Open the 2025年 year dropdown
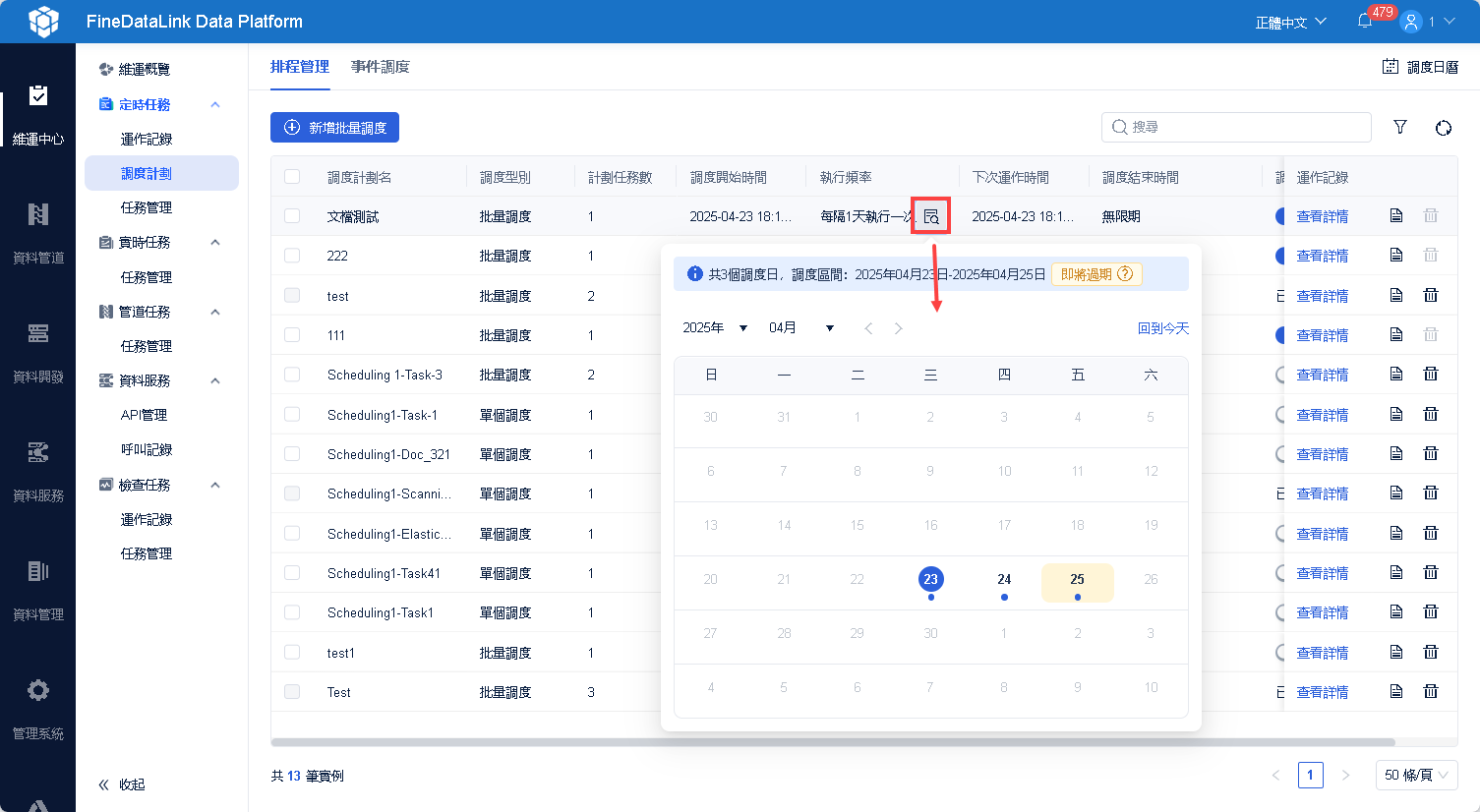The width and height of the screenshot is (1480, 812). pyautogui.click(x=715, y=327)
